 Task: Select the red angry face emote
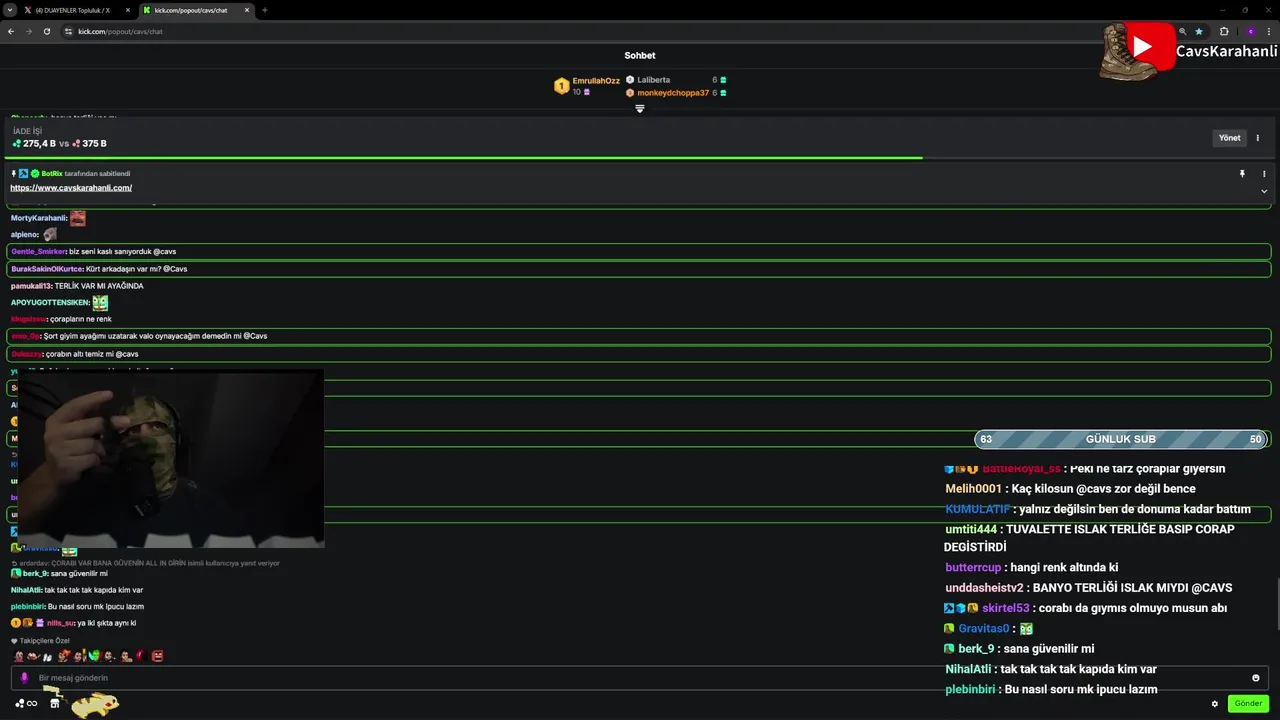pos(157,656)
